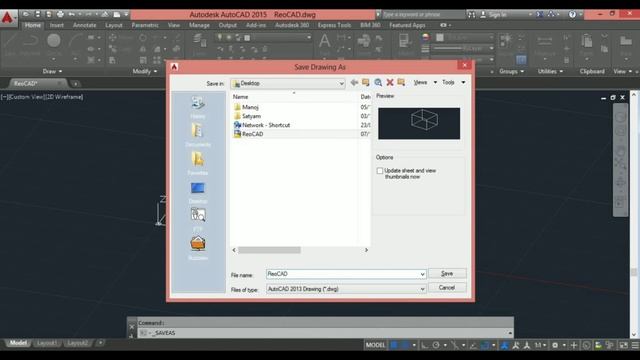
Task: Click the Search the Web icon
Action: click(378, 82)
